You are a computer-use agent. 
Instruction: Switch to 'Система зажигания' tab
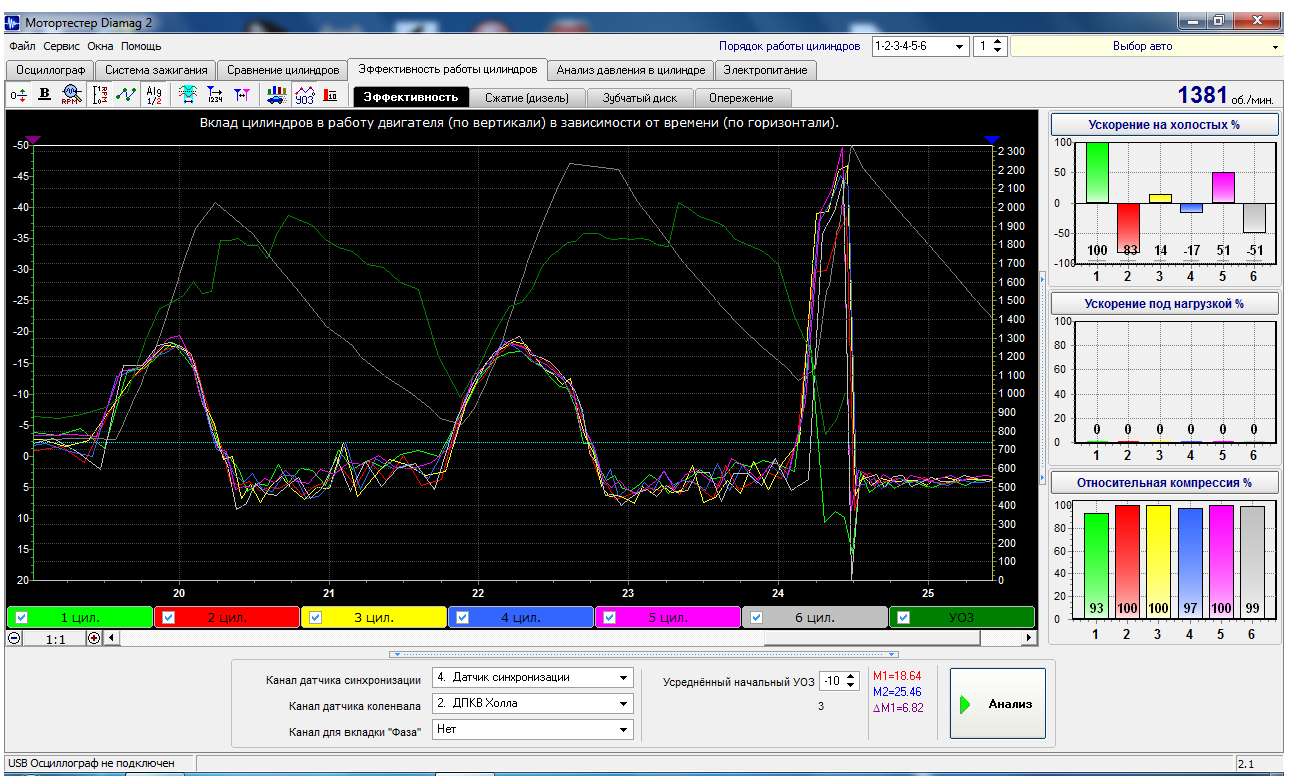(x=157, y=70)
